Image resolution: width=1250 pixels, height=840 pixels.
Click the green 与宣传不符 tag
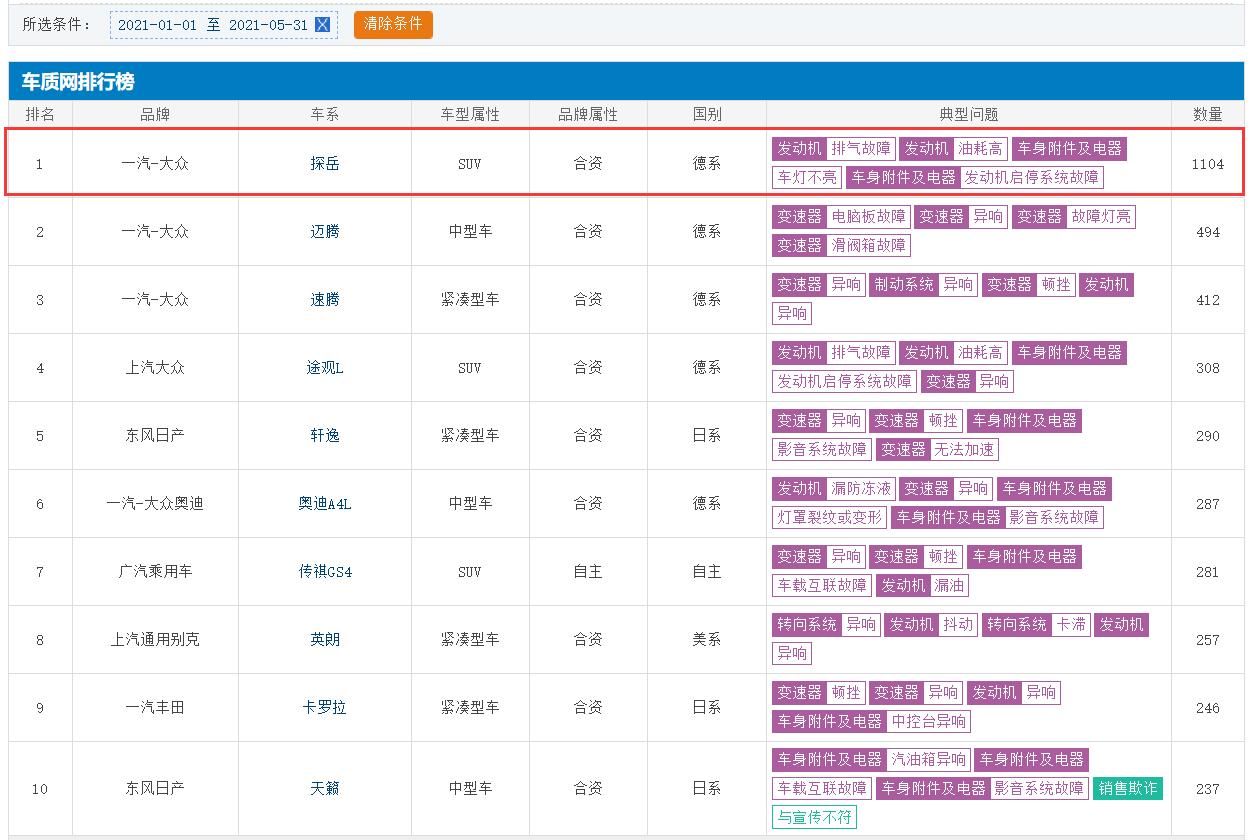814,818
